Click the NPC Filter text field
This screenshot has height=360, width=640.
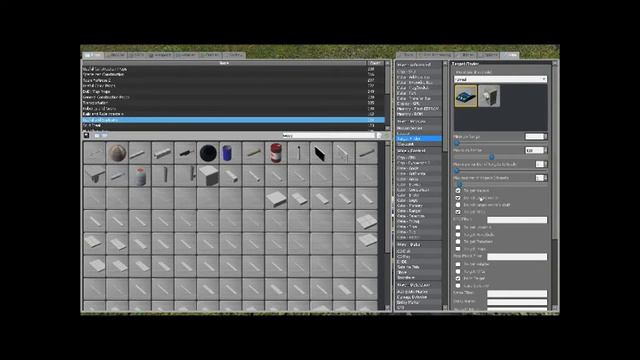click(x=517, y=220)
